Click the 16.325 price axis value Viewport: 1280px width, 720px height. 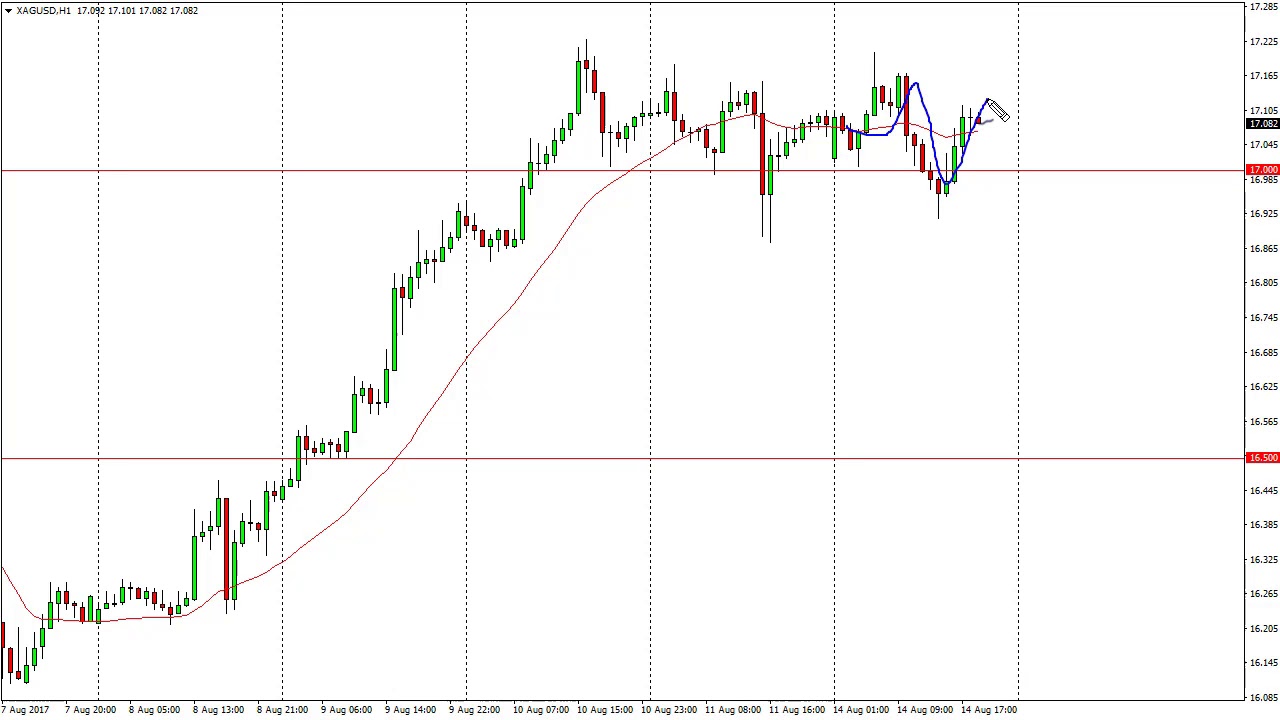click(x=1263, y=560)
